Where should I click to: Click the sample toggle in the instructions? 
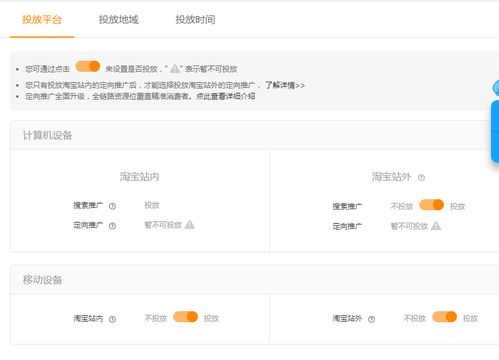tap(88, 66)
